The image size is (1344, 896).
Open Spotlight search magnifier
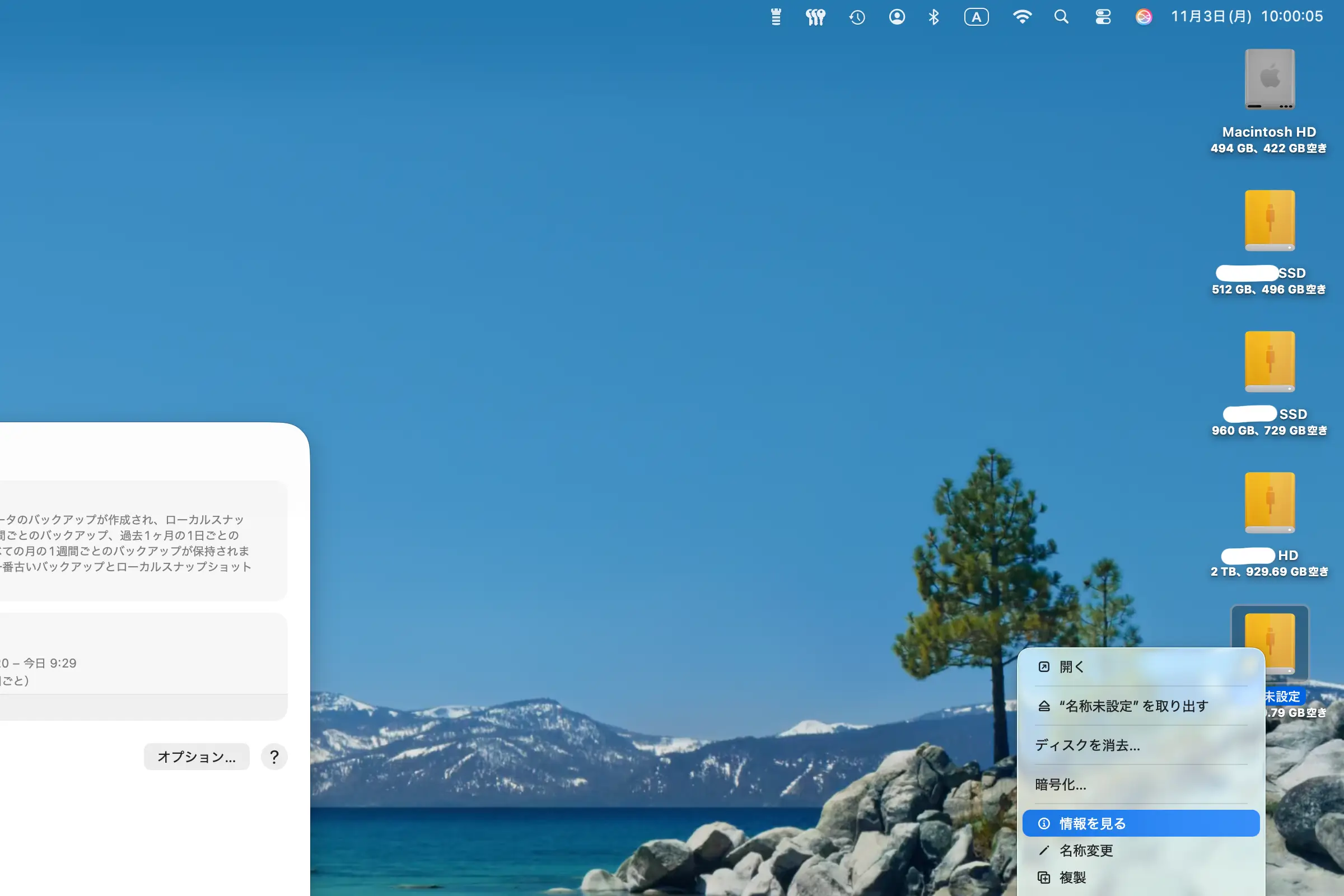click(1061, 17)
